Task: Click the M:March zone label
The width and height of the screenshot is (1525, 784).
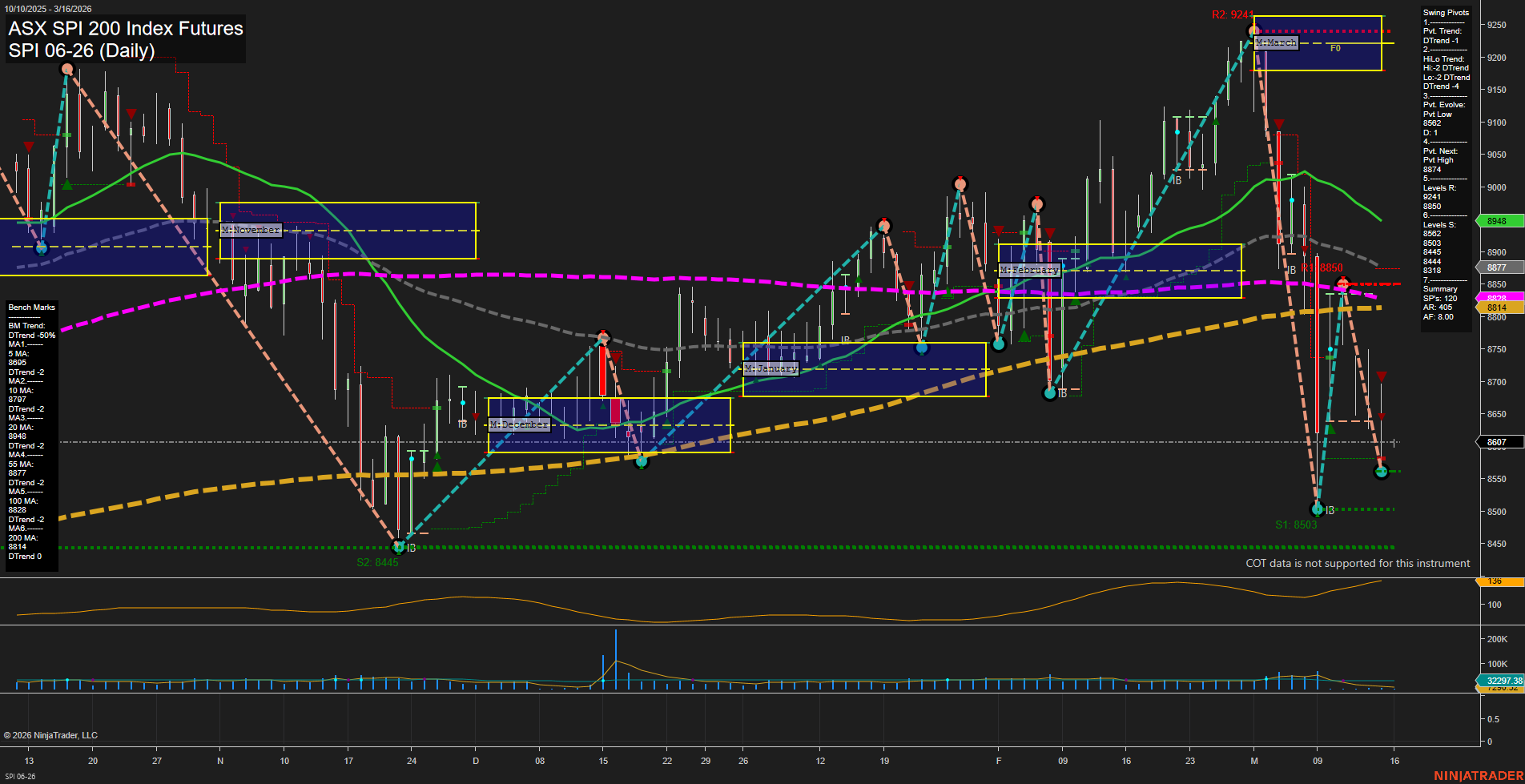Action: (1277, 42)
